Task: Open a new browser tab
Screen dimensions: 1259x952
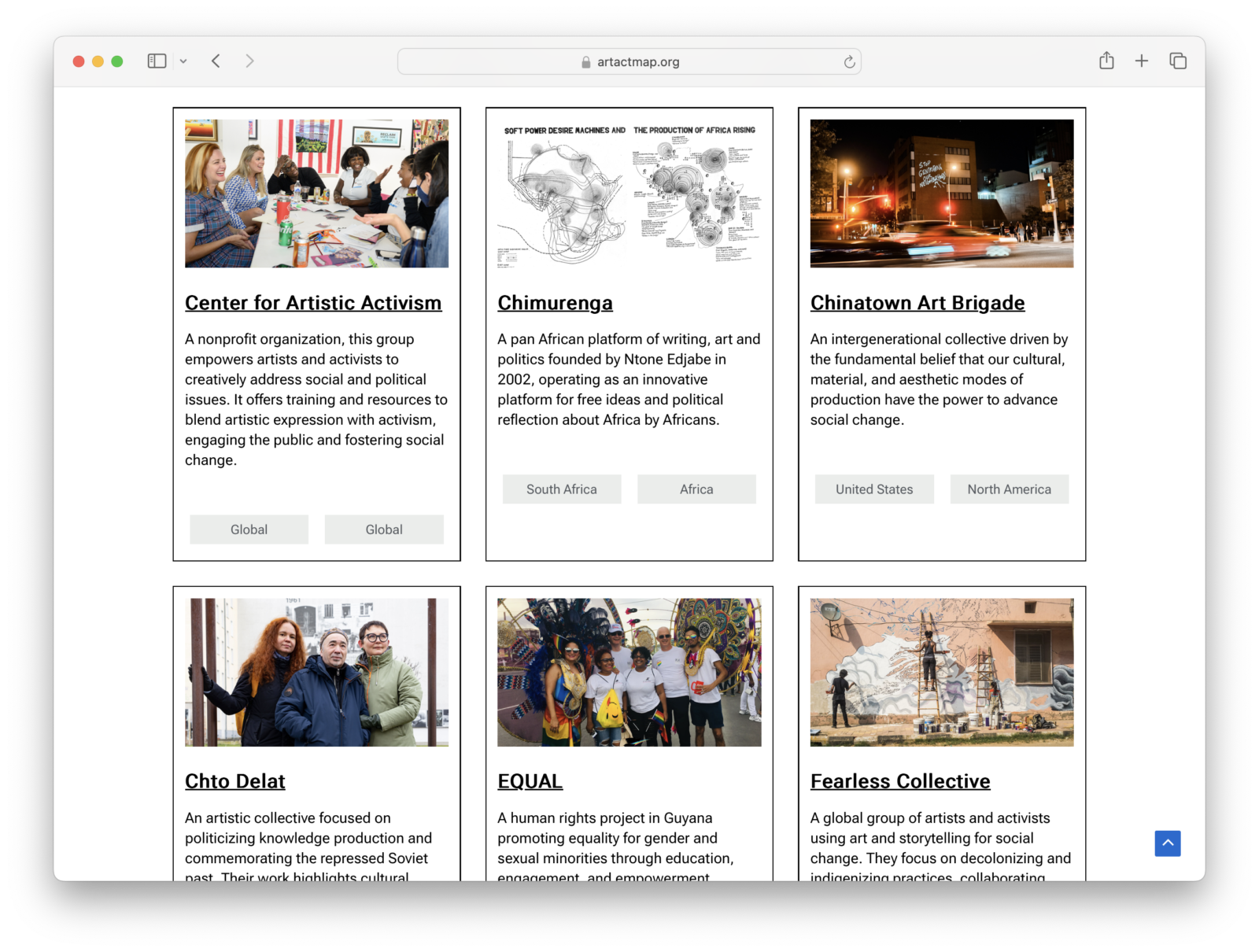Action: tap(1141, 61)
